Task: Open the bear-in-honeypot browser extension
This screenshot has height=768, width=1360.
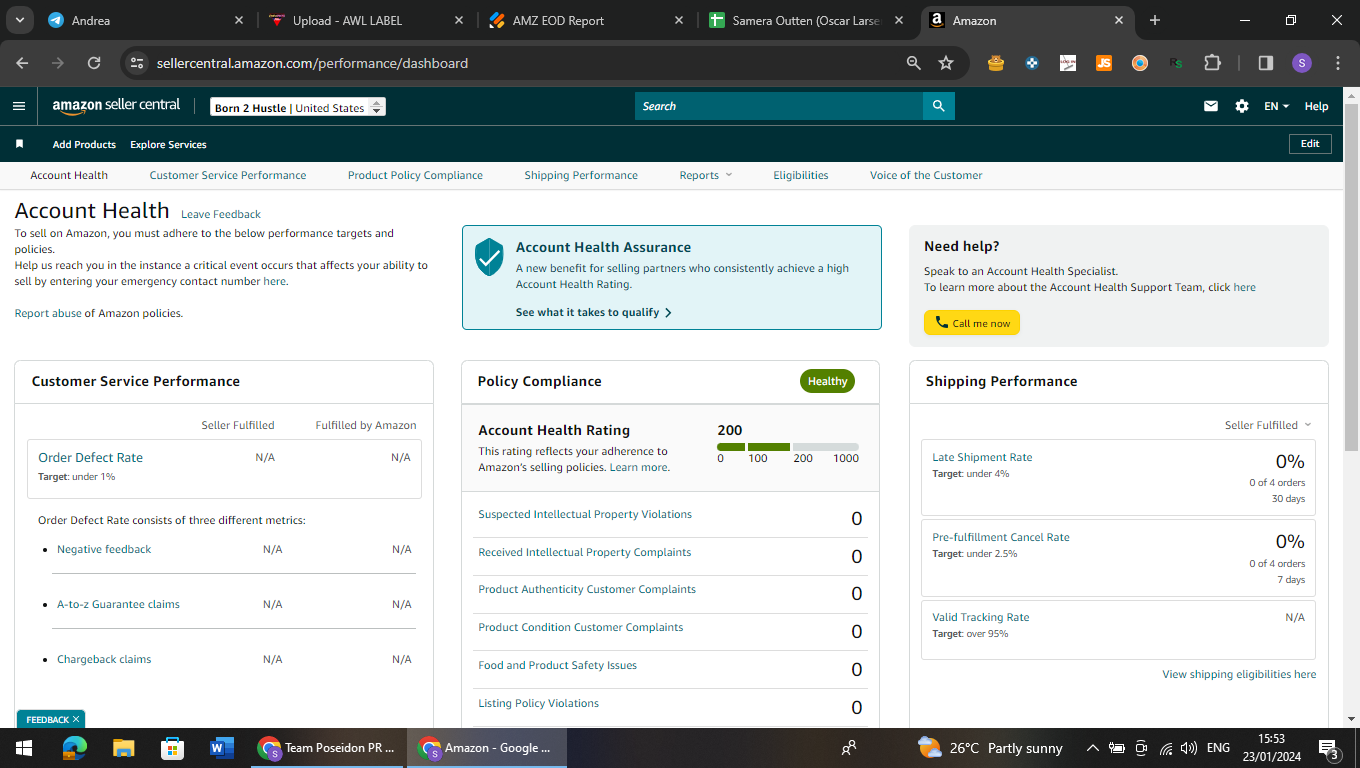Action: coord(995,63)
